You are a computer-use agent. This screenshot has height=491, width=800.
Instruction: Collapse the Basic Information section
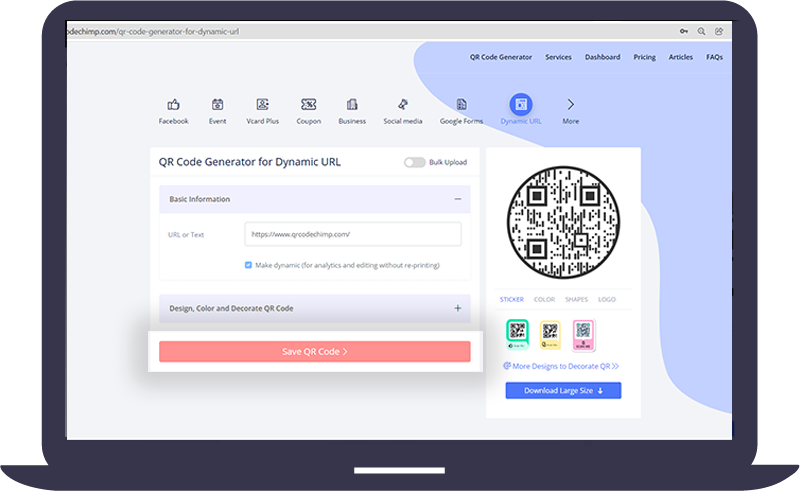(458, 199)
